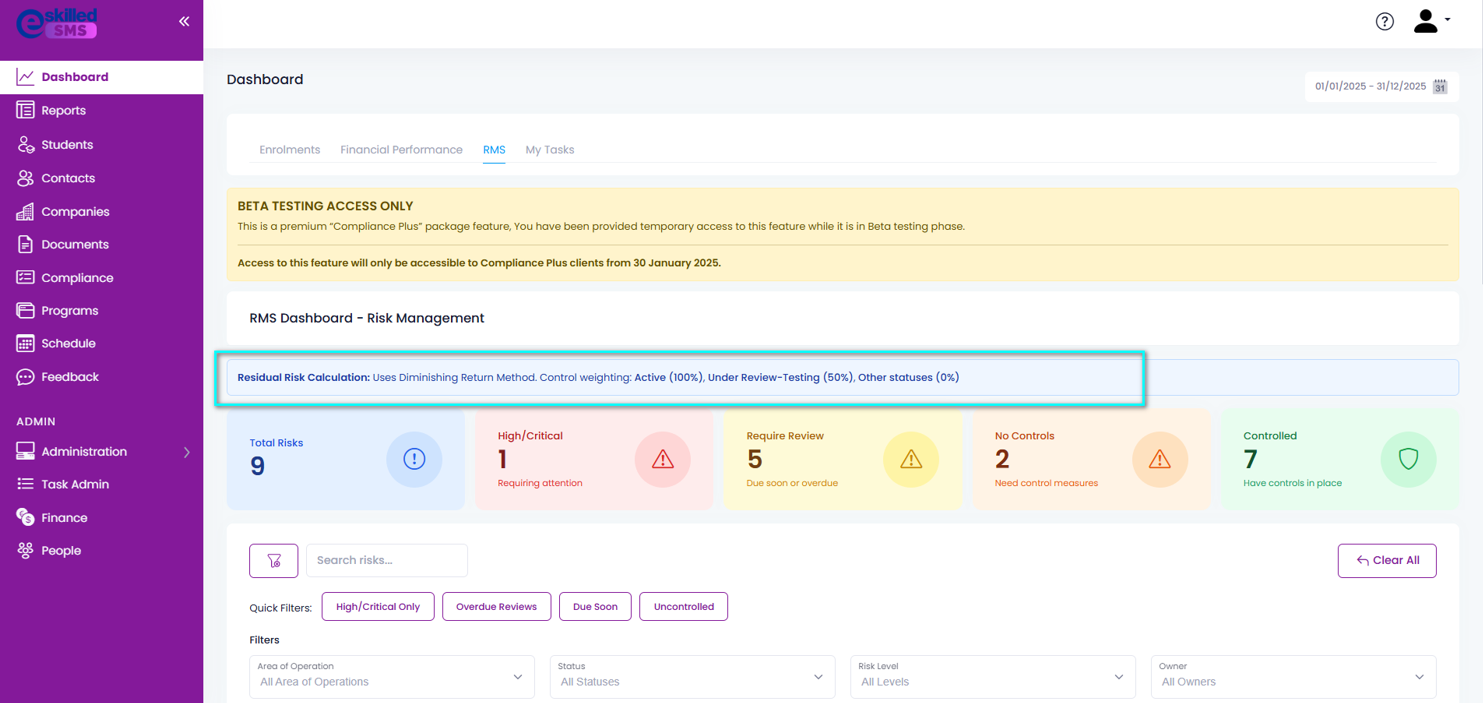Enable the Uncontrolled quick filter
Image resolution: width=1483 pixels, height=703 pixels.
[x=683, y=607]
